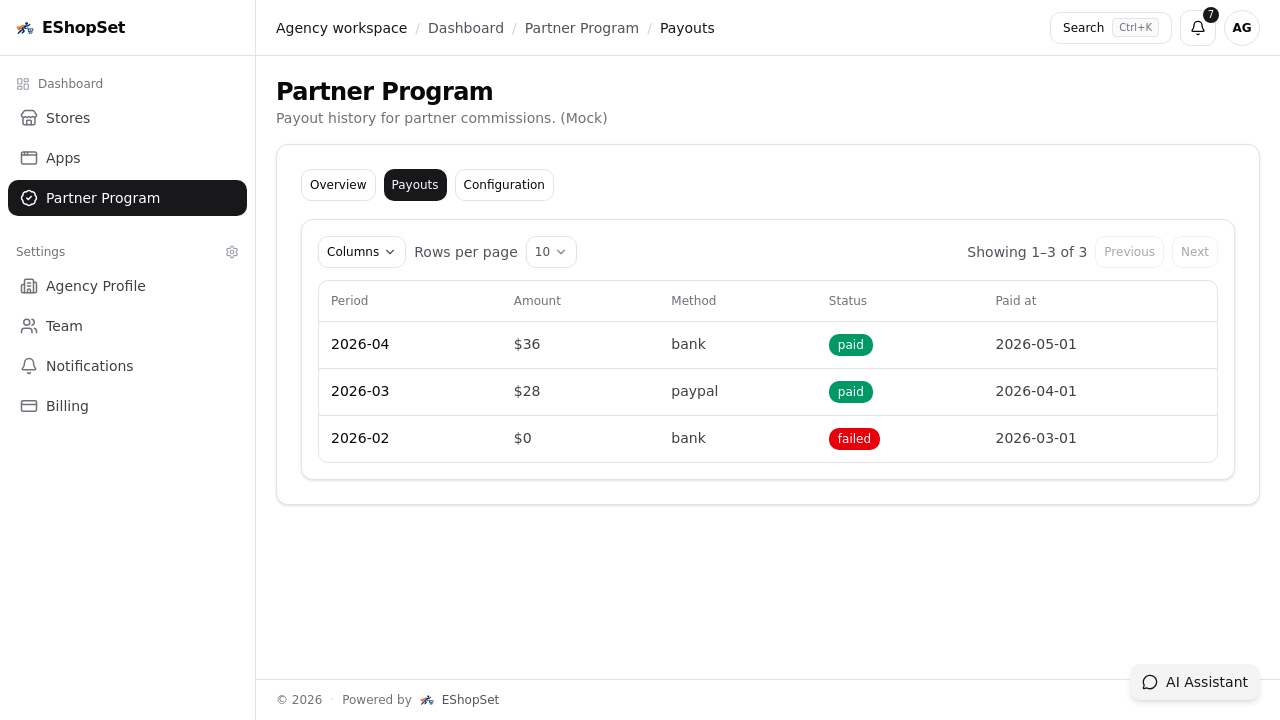Click the Dashboard grid icon in sidebar

23,84
